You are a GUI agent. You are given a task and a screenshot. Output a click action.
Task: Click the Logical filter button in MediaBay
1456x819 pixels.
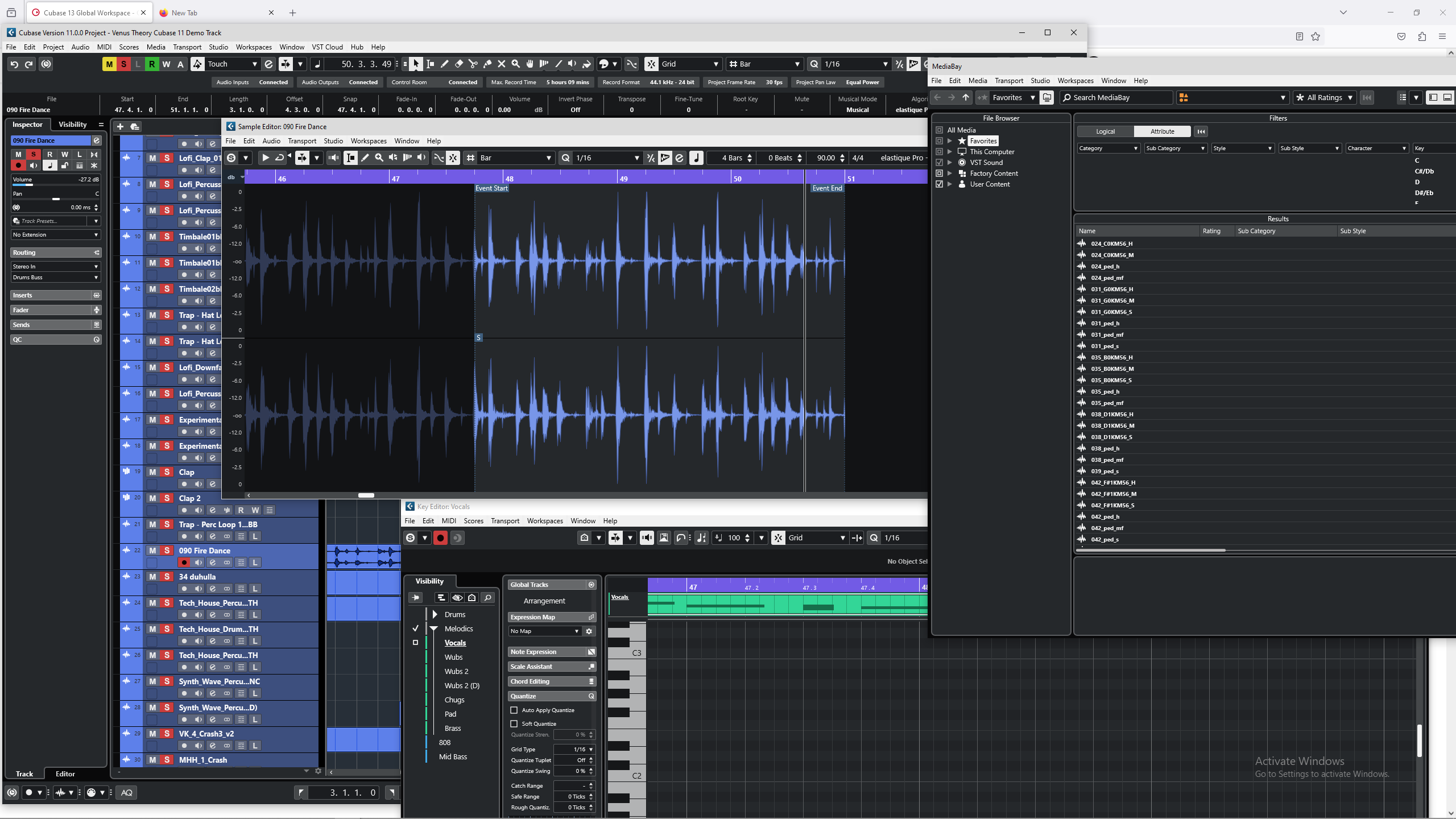click(x=1105, y=131)
